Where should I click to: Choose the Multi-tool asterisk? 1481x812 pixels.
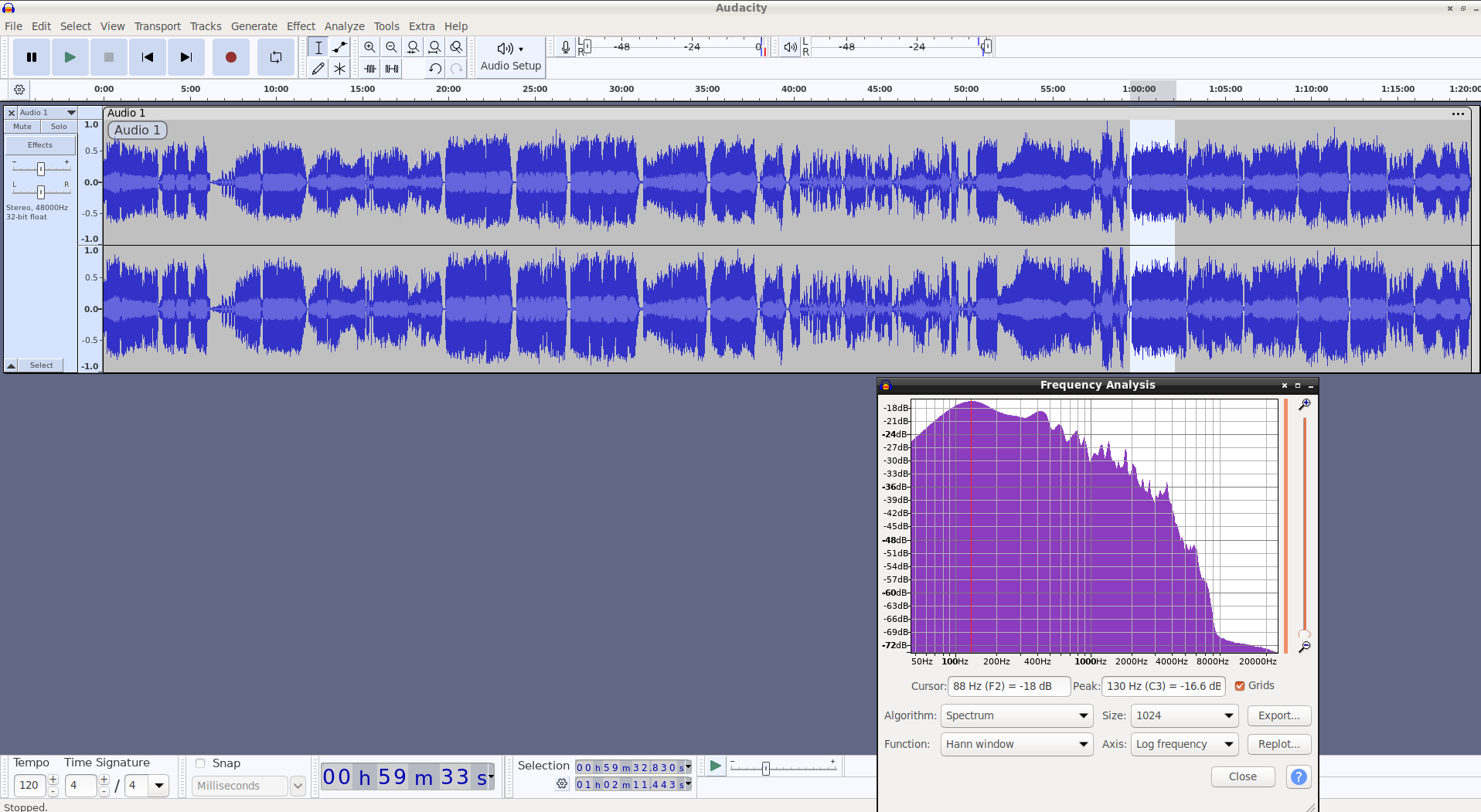point(339,69)
